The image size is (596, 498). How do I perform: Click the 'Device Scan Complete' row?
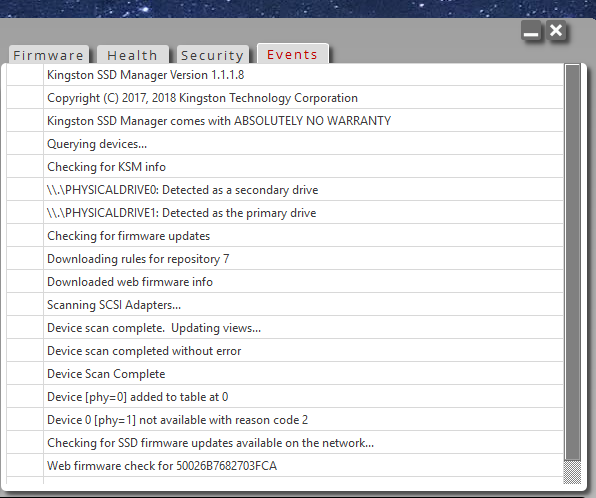[285, 374]
